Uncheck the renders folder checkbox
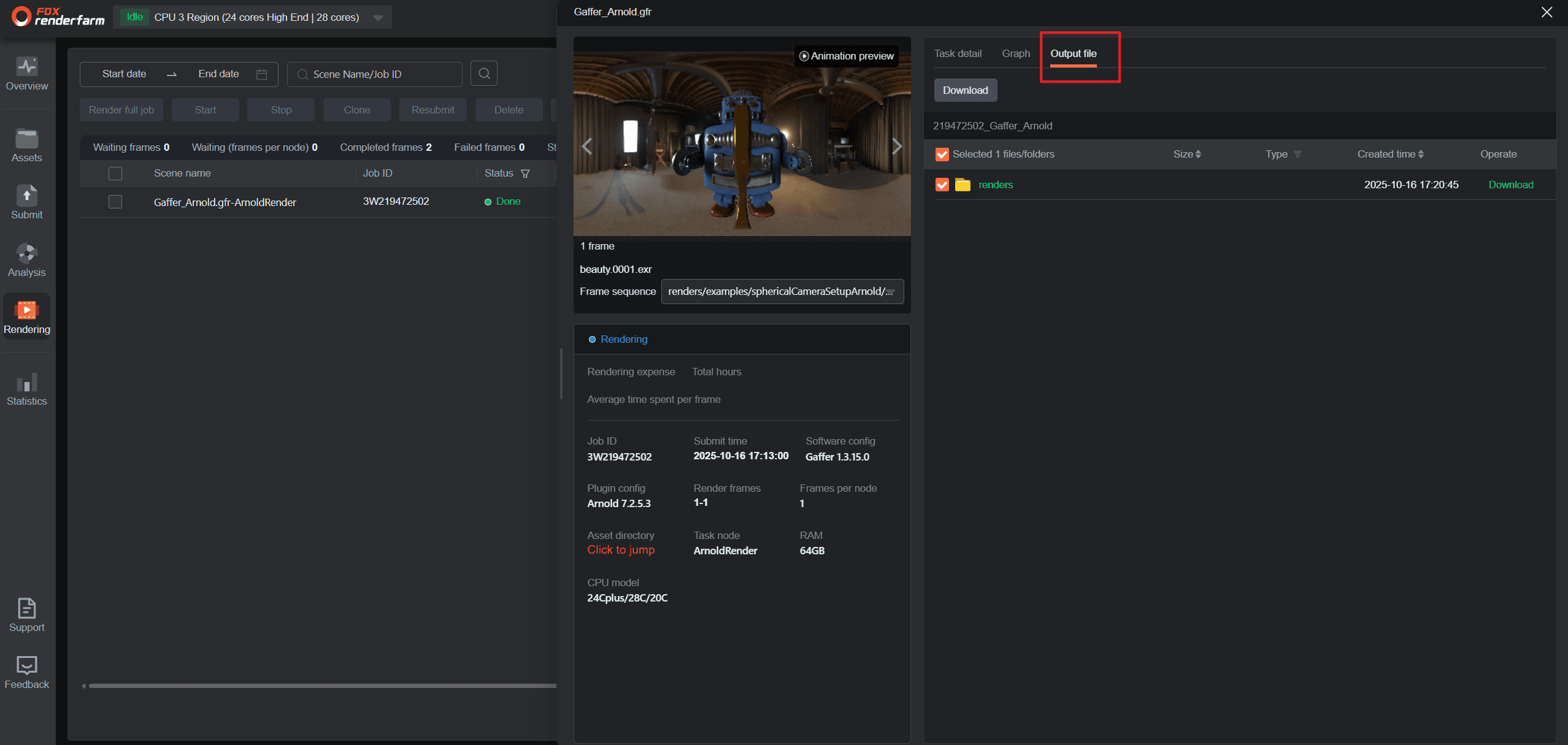Image resolution: width=1568 pixels, height=745 pixels. point(942,185)
